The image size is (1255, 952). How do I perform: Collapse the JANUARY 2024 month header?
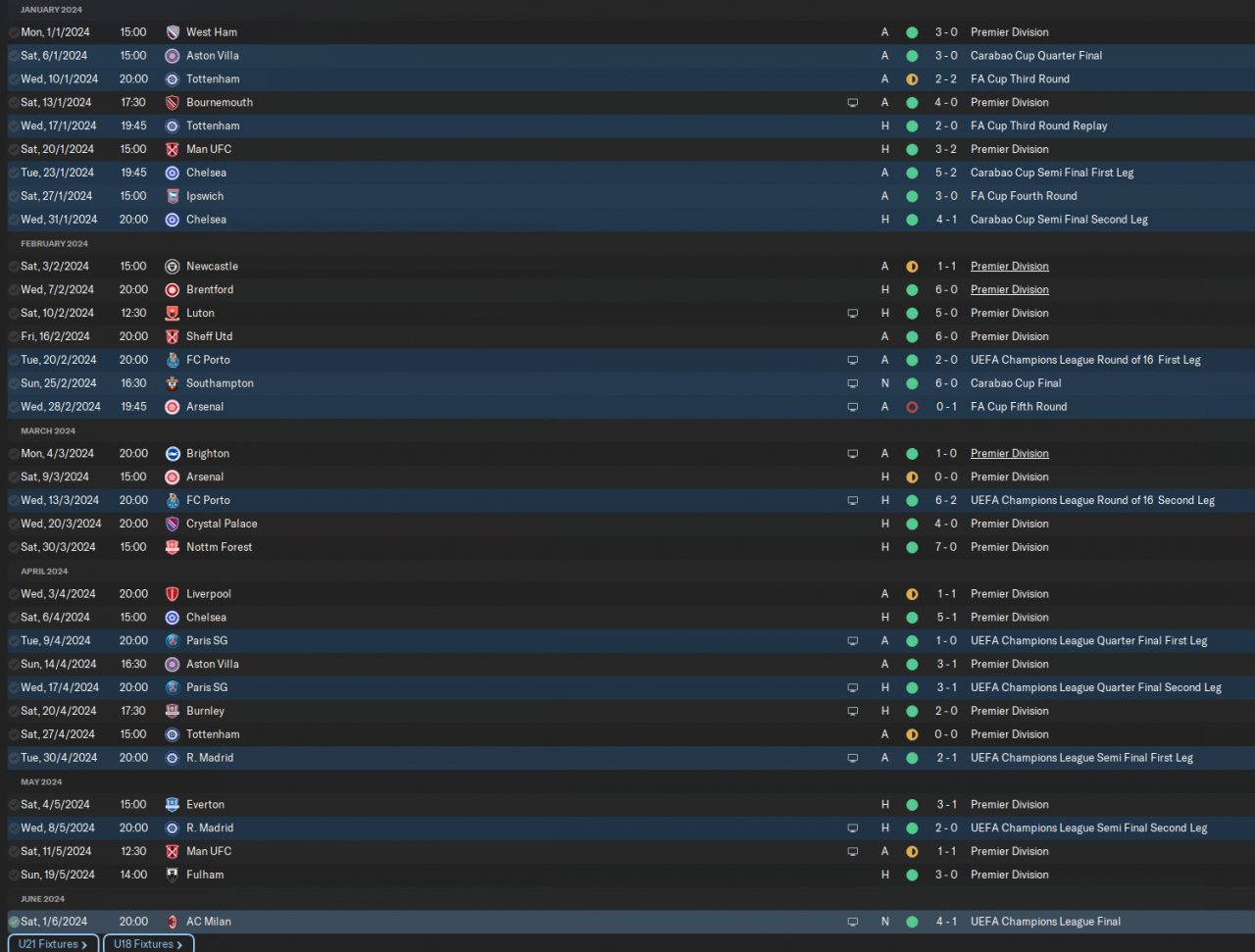[51, 10]
